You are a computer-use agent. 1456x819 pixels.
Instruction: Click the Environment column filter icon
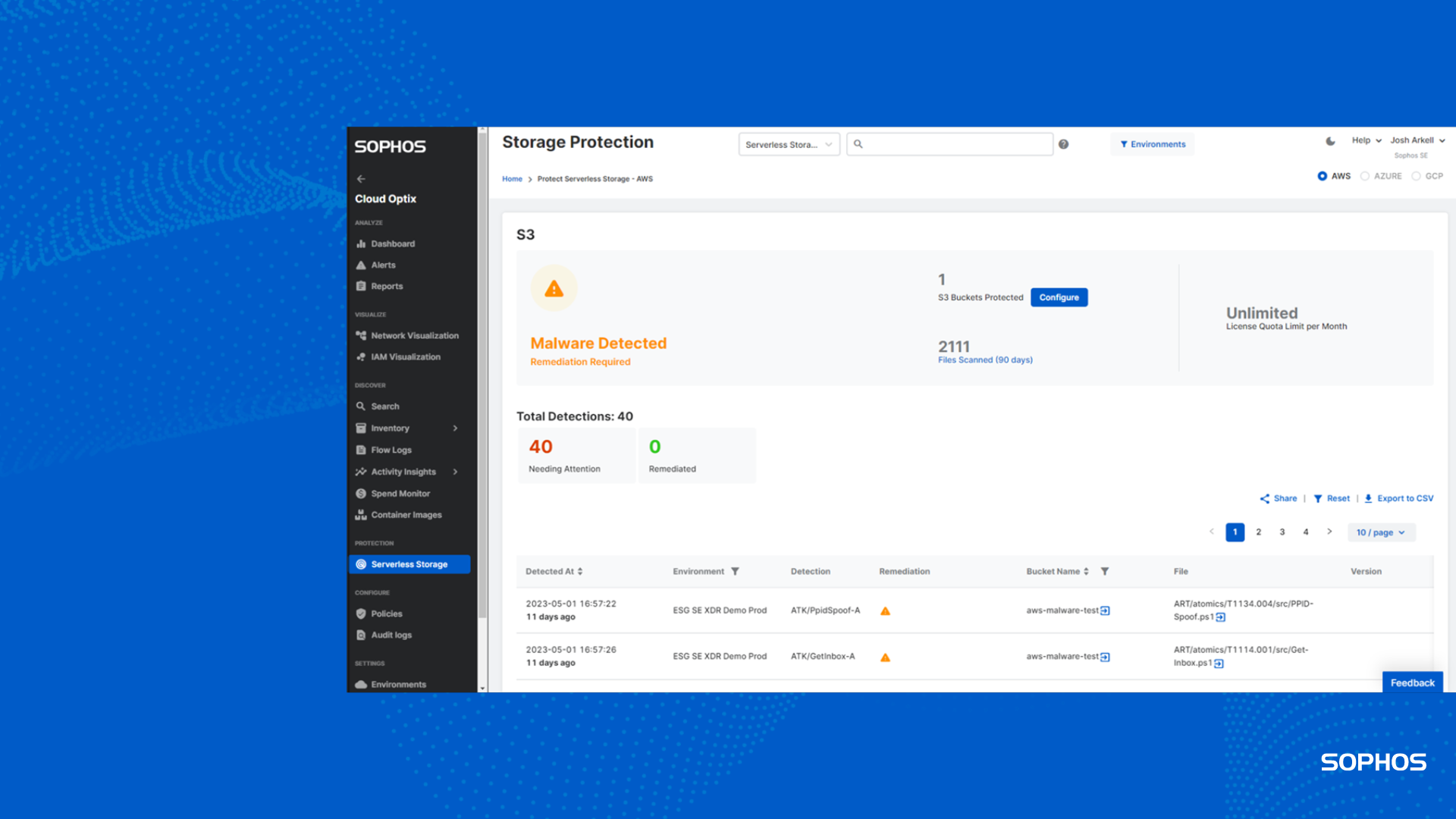click(735, 572)
